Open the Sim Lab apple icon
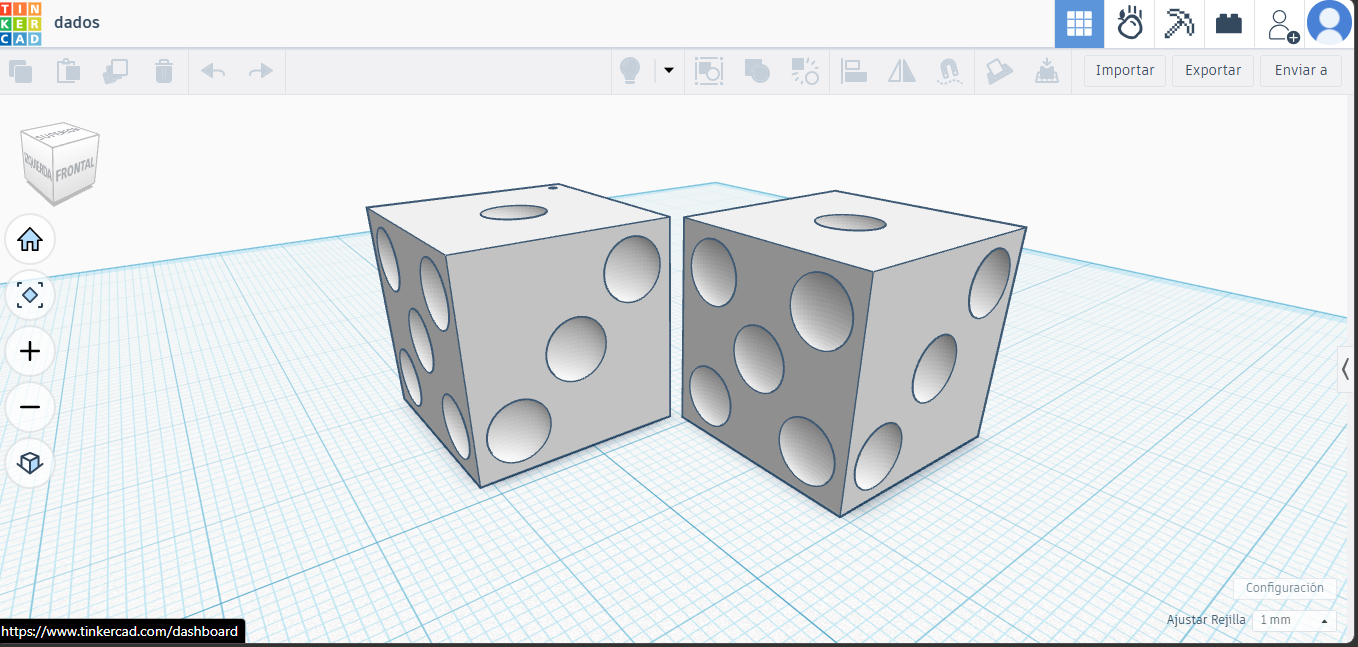 (x=1129, y=23)
